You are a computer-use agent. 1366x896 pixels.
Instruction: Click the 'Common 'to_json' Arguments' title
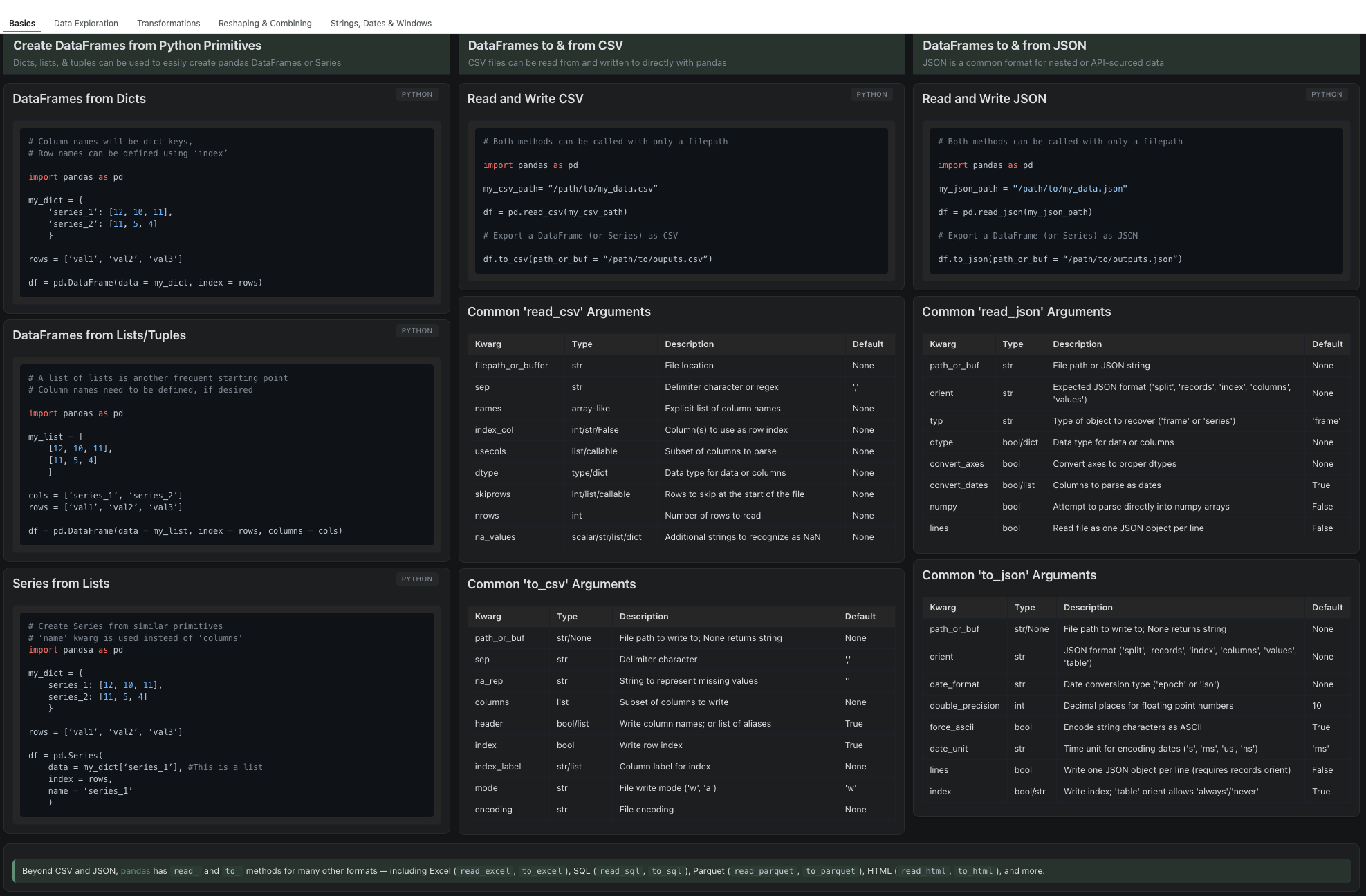[1009, 575]
